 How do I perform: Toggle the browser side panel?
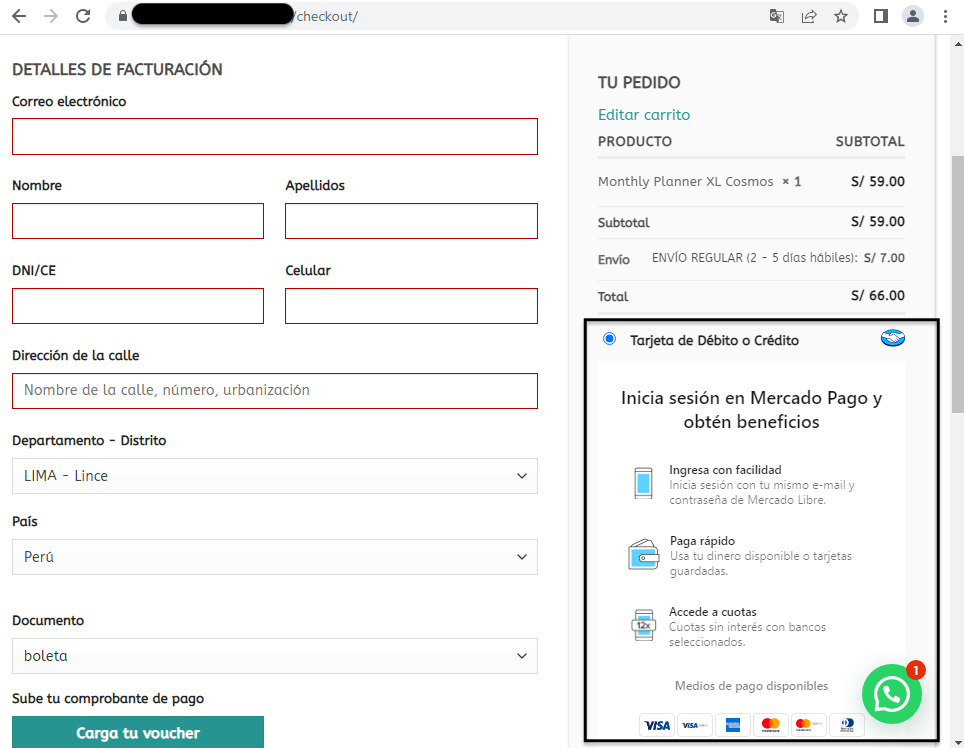tap(880, 16)
